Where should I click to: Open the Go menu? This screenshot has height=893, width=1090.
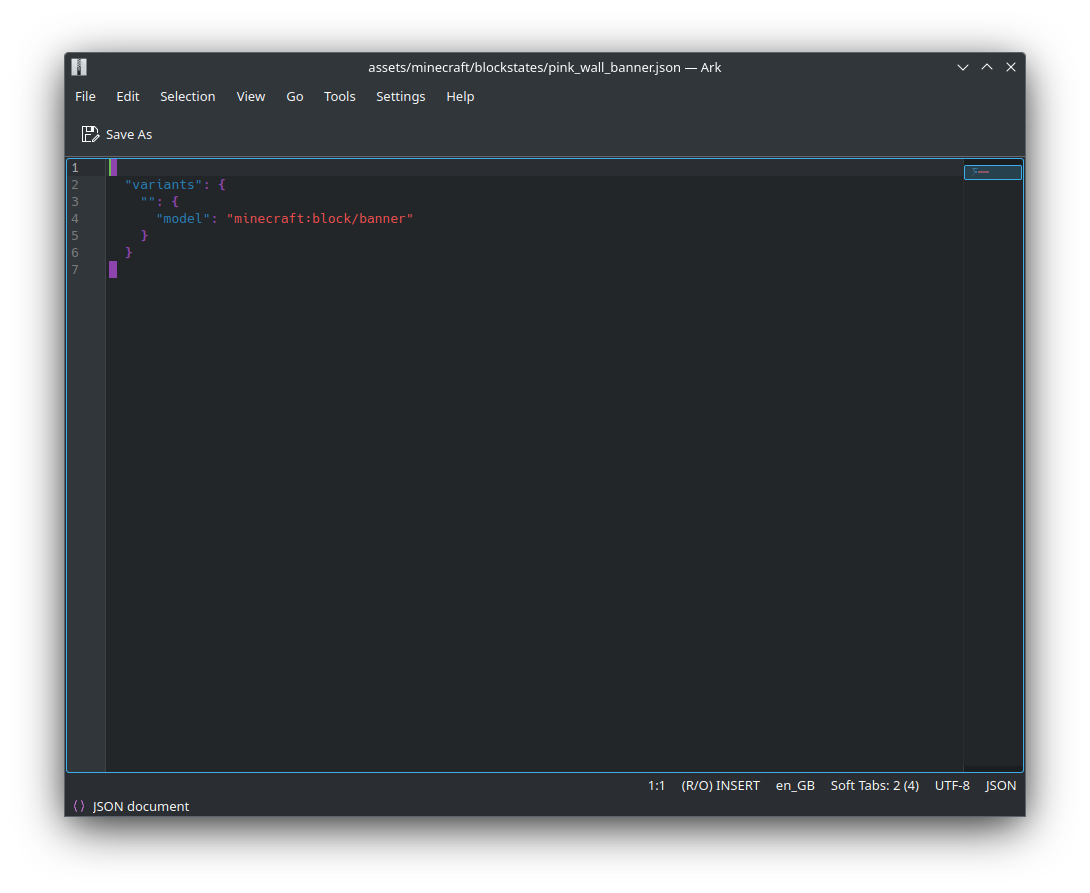(x=295, y=97)
